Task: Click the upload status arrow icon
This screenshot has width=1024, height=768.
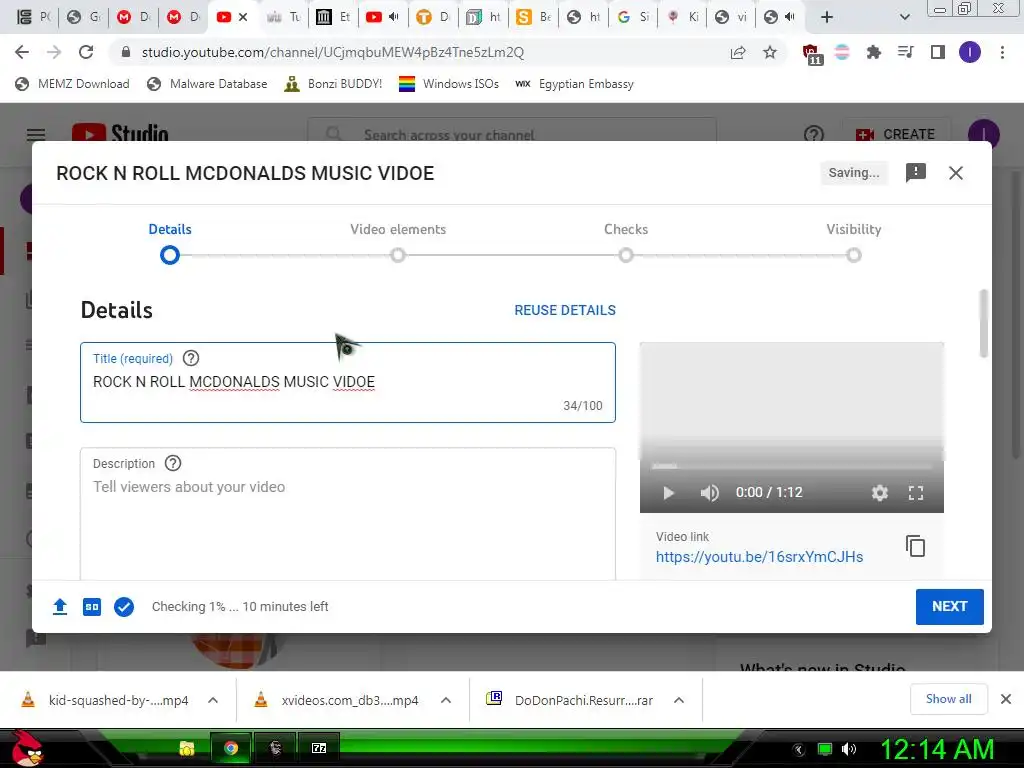Action: tap(60, 607)
